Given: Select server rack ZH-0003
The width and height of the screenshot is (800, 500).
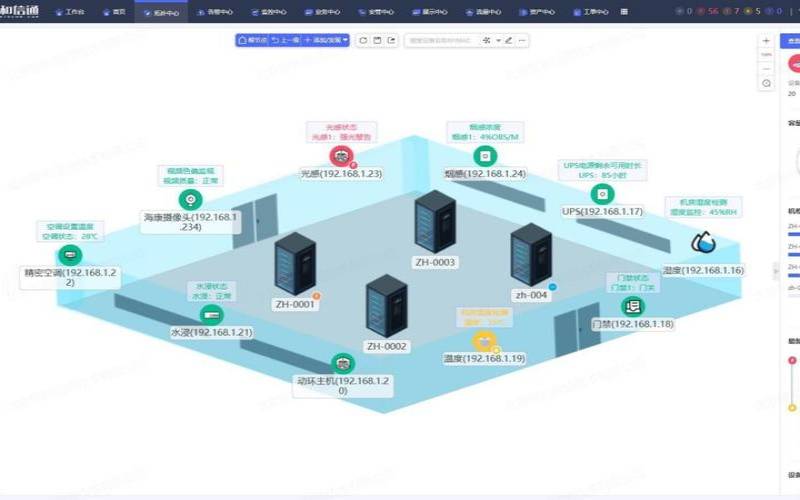Looking at the screenshot, I should click(435, 222).
